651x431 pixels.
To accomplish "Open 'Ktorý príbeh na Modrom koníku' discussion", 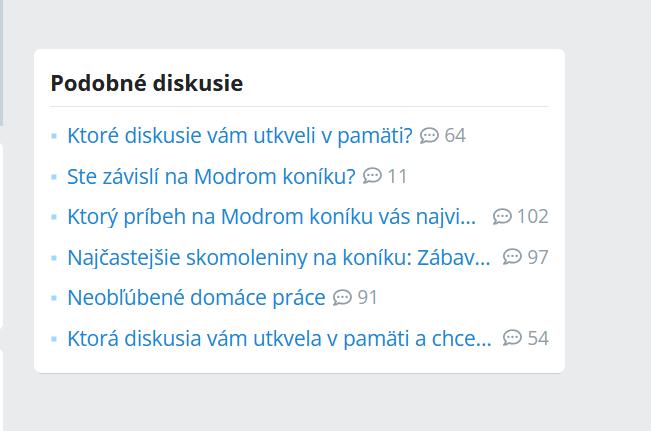I will [271, 217].
